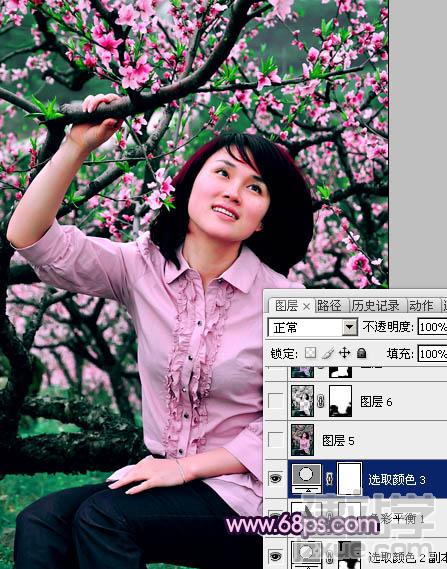Hide the 选取颜色 2 副本 layer
This screenshot has height=569, width=447.
point(275,556)
